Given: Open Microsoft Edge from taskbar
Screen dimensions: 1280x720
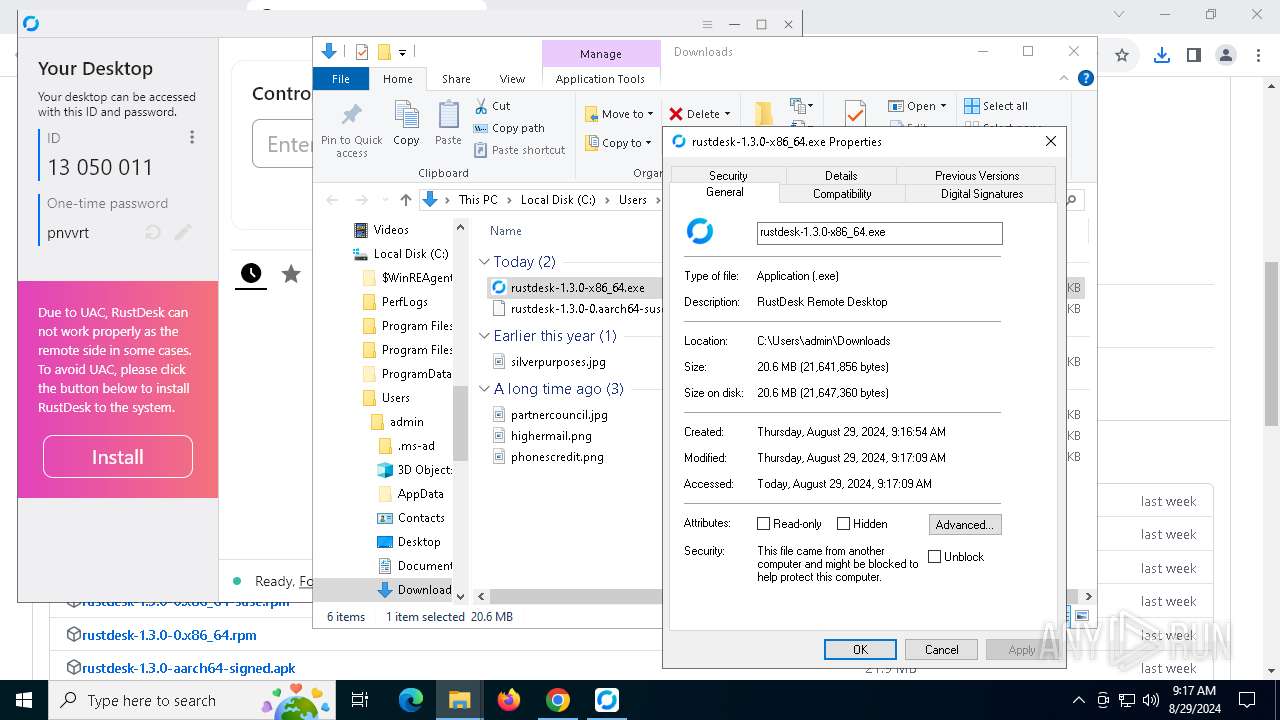Looking at the screenshot, I should (411, 700).
